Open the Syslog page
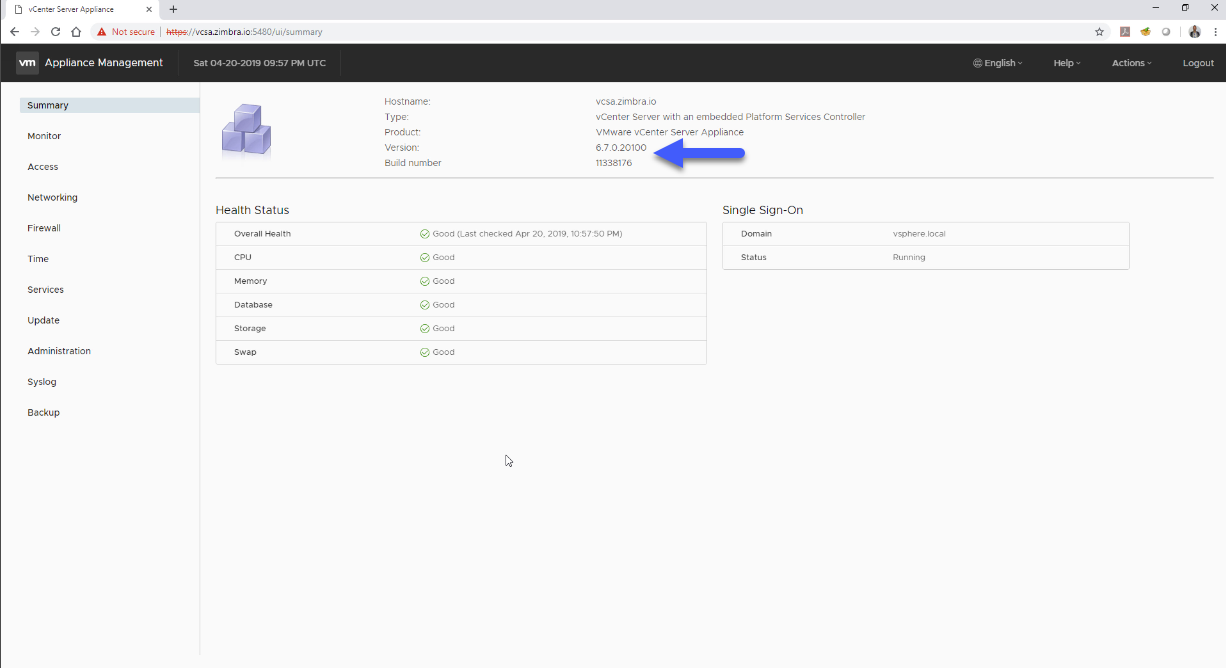Screen dimensions: 1226x668 pos(42,382)
